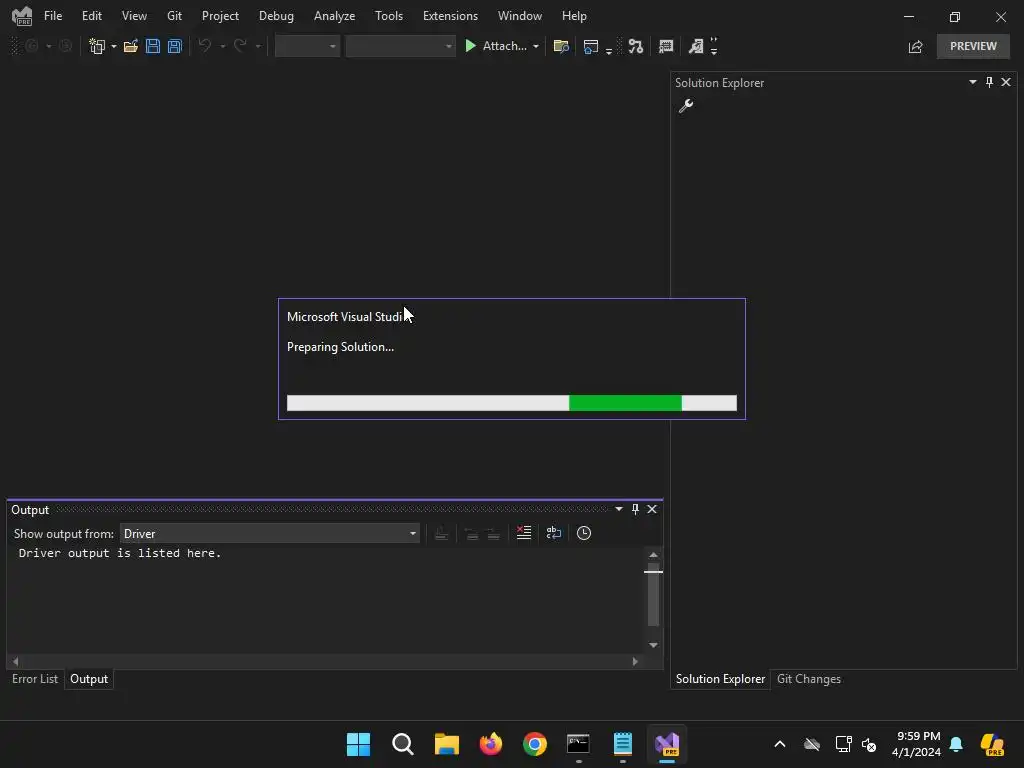This screenshot has height=768, width=1024.
Task: Open the Analyze menu
Action: tap(334, 16)
